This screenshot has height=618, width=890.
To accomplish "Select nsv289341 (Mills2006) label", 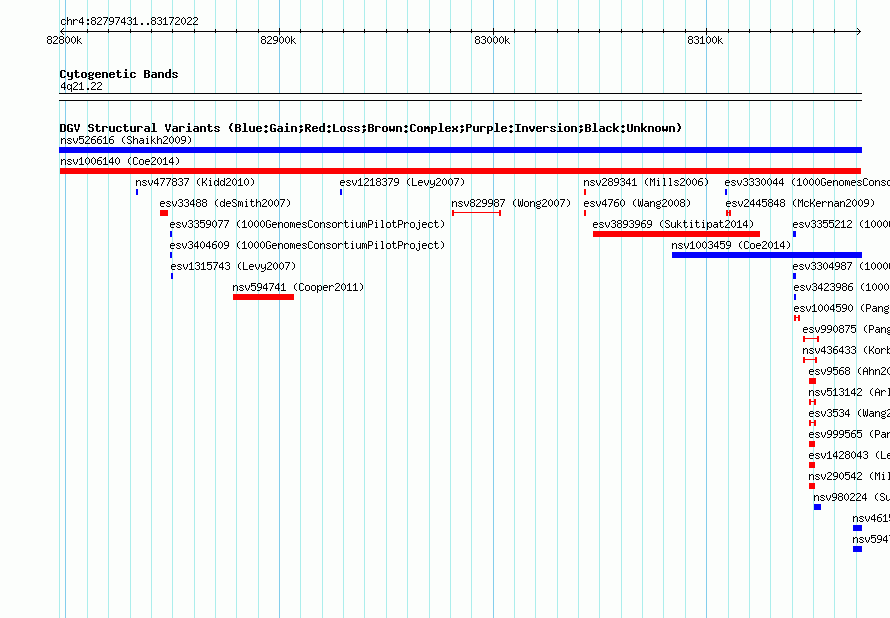I will 646,182.
